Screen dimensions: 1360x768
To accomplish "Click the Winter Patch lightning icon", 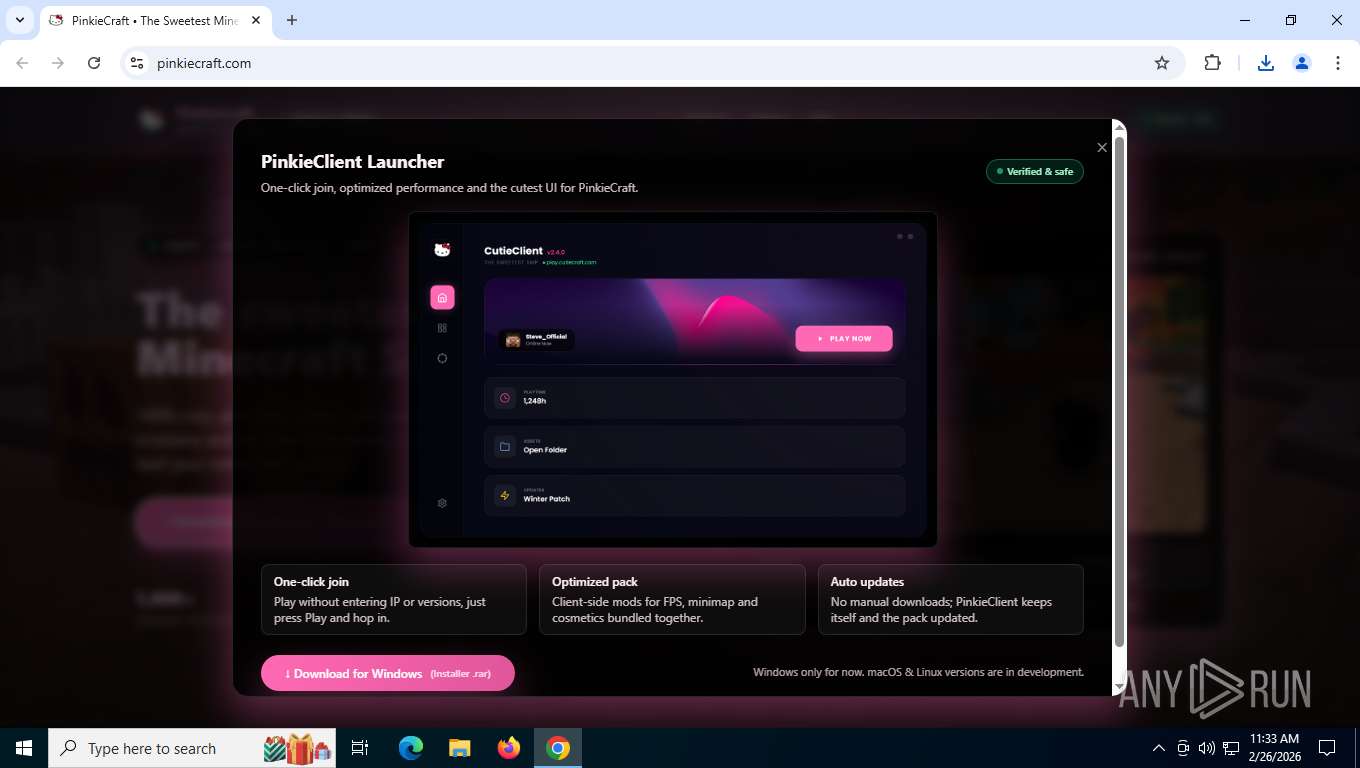I will (505, 495).
